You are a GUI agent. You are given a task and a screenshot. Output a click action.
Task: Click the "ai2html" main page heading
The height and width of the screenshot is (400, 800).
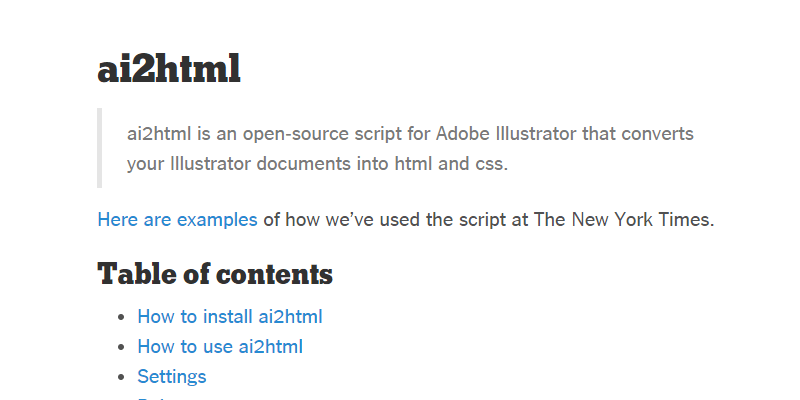click(169, 69)
